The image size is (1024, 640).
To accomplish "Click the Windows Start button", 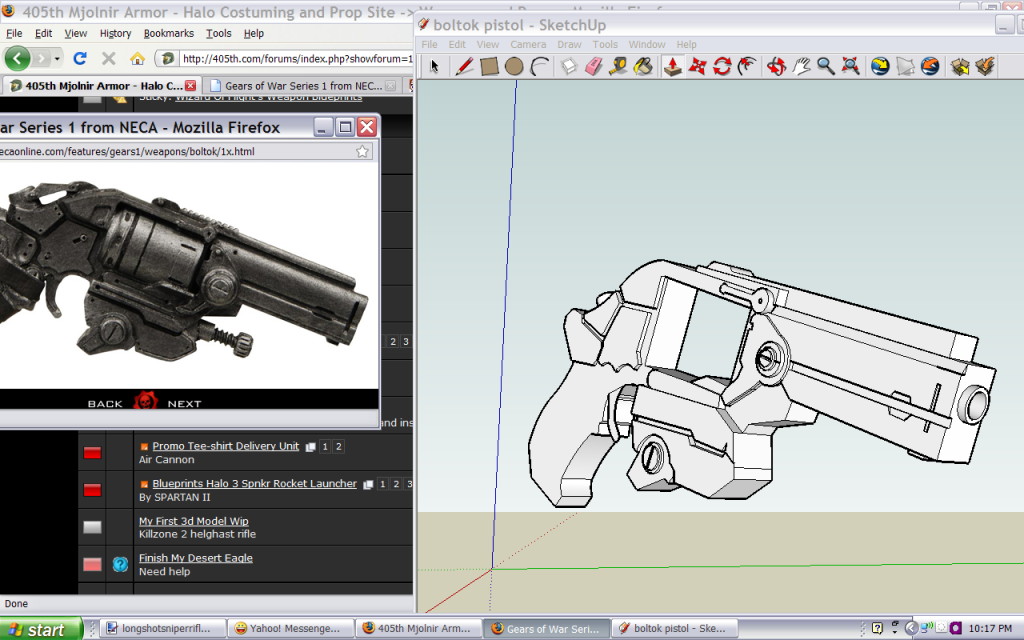I will click(x=42, y=629).
